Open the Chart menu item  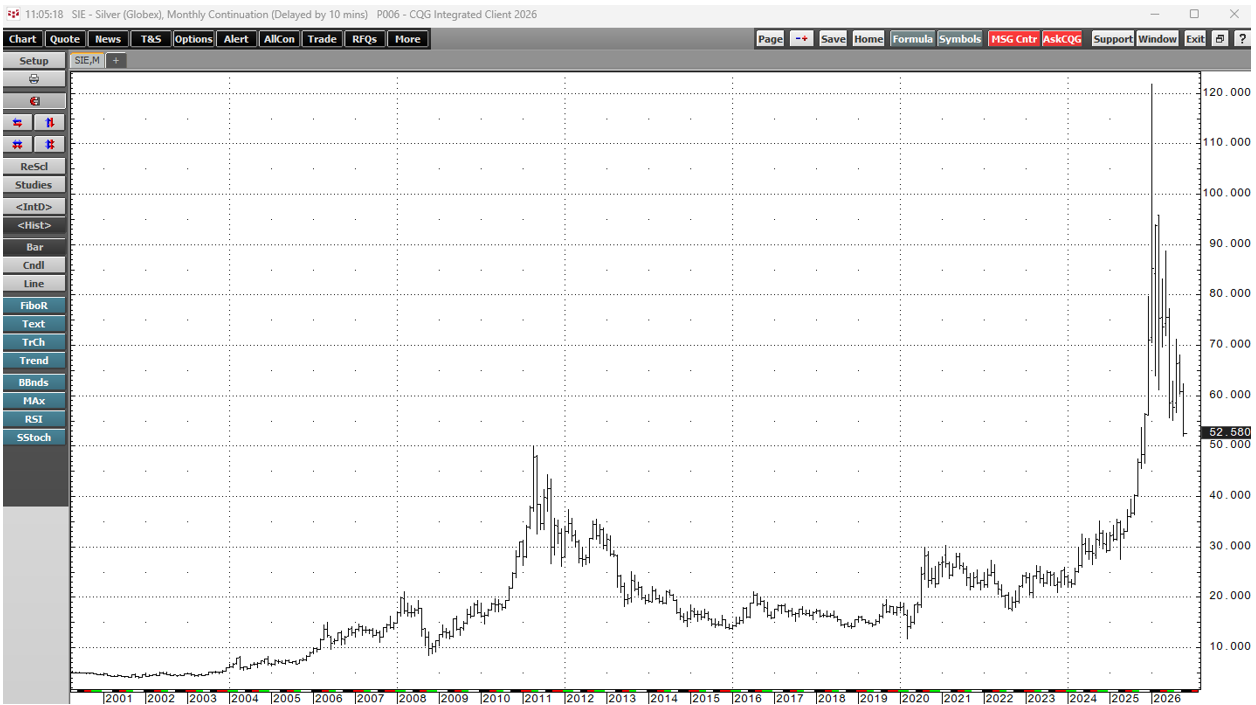point(22,39)
